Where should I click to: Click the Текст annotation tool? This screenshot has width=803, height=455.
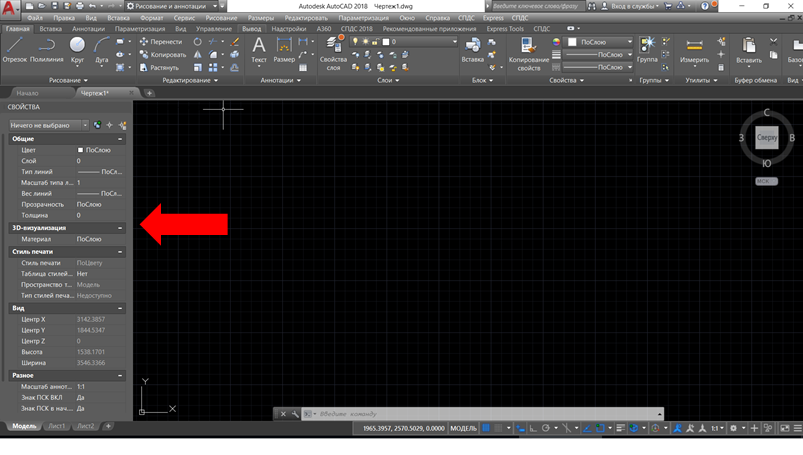point(259,49)
